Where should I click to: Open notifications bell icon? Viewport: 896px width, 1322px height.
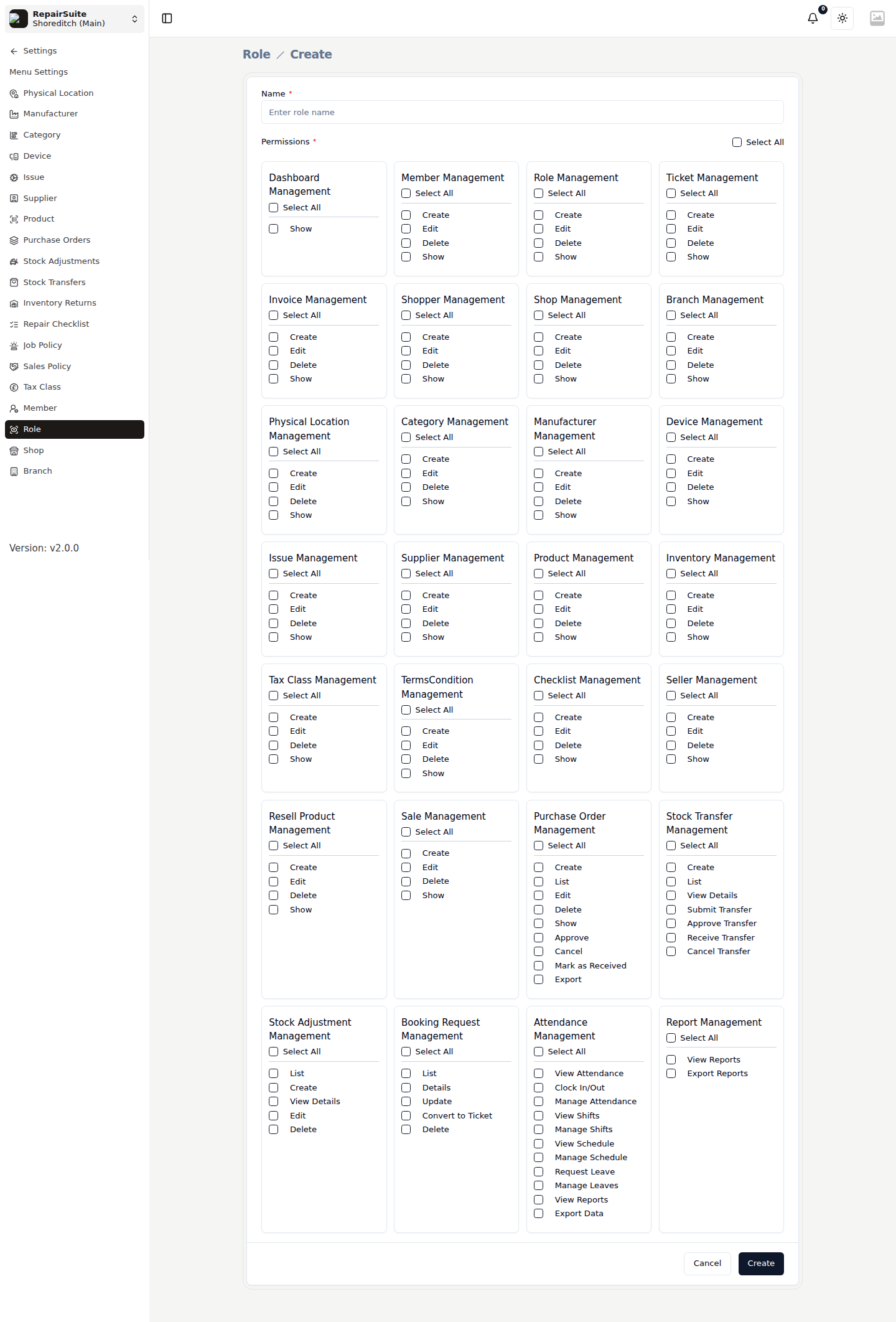(813, 18)
